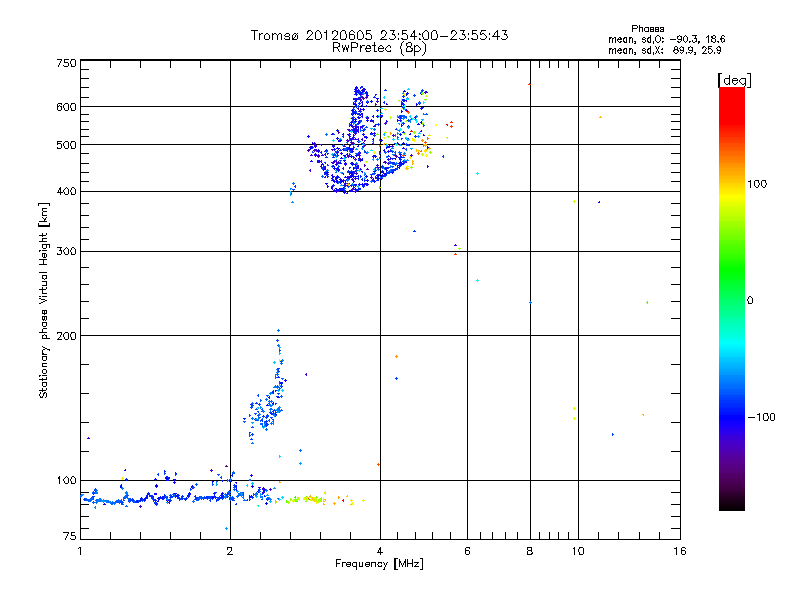Click the y-axis '500' tick label
800x600 pixels.
tap(66, 145)
